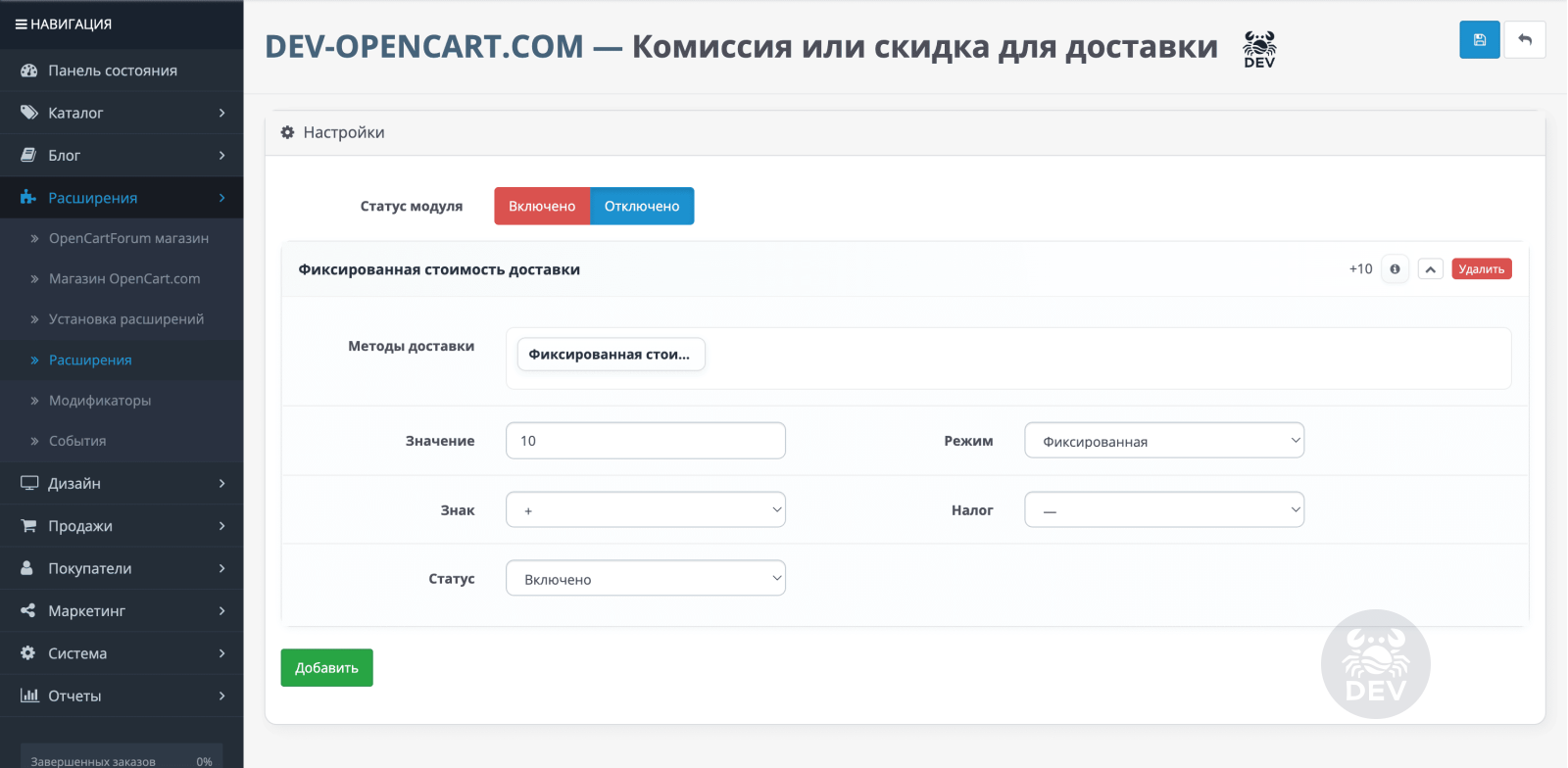Screen dimensions: 1568x768
Task: Open the Налог dropdown
Action: click(1164, 509)
